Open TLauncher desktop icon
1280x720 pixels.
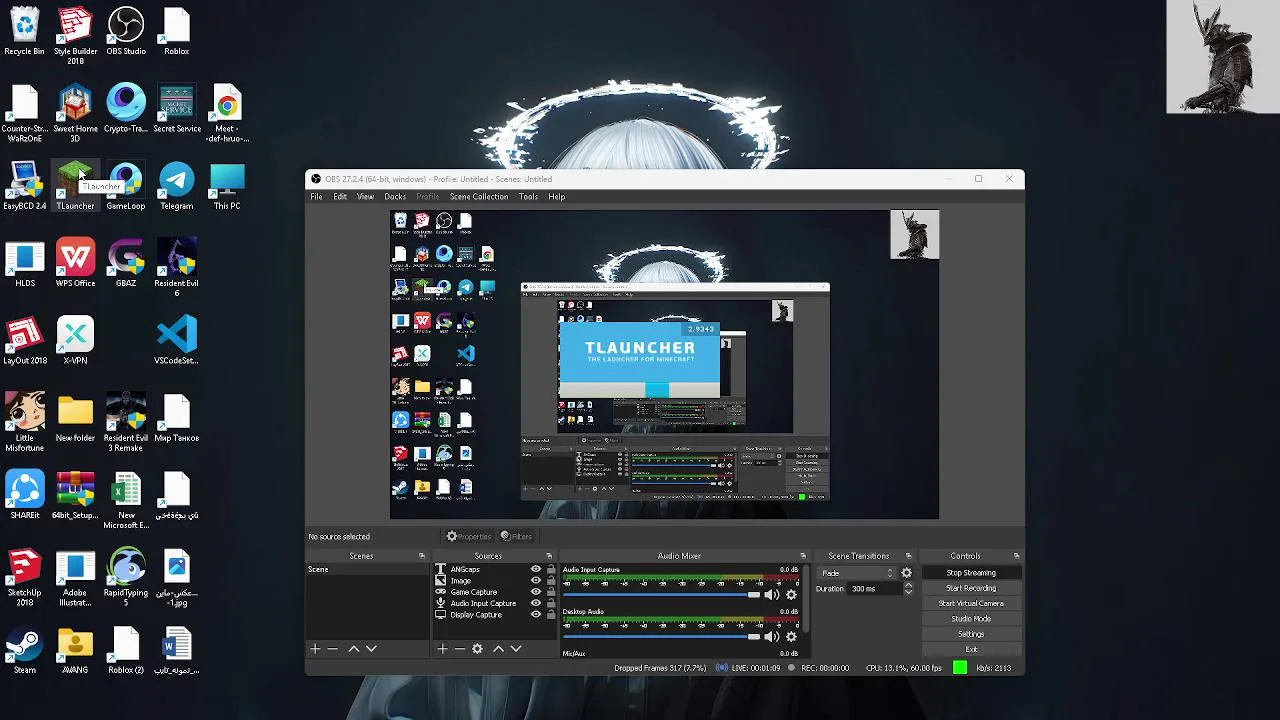click(75, 187)
